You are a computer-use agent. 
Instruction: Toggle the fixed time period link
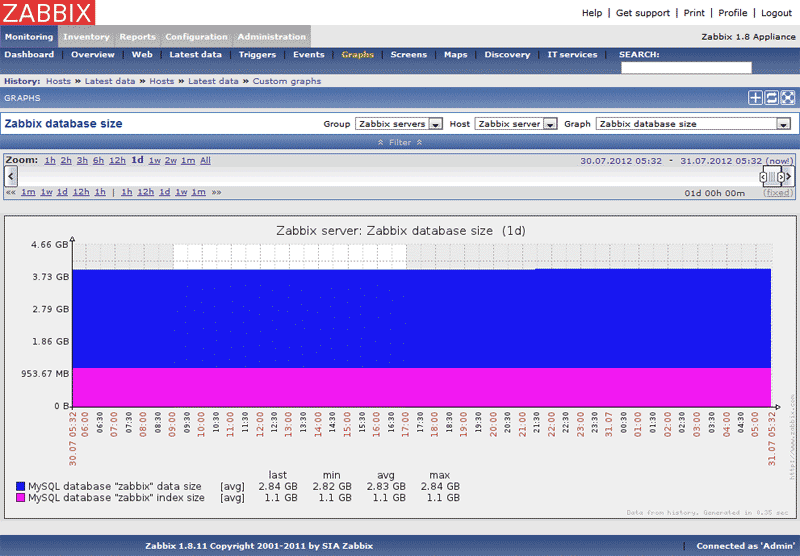(778, 193)
